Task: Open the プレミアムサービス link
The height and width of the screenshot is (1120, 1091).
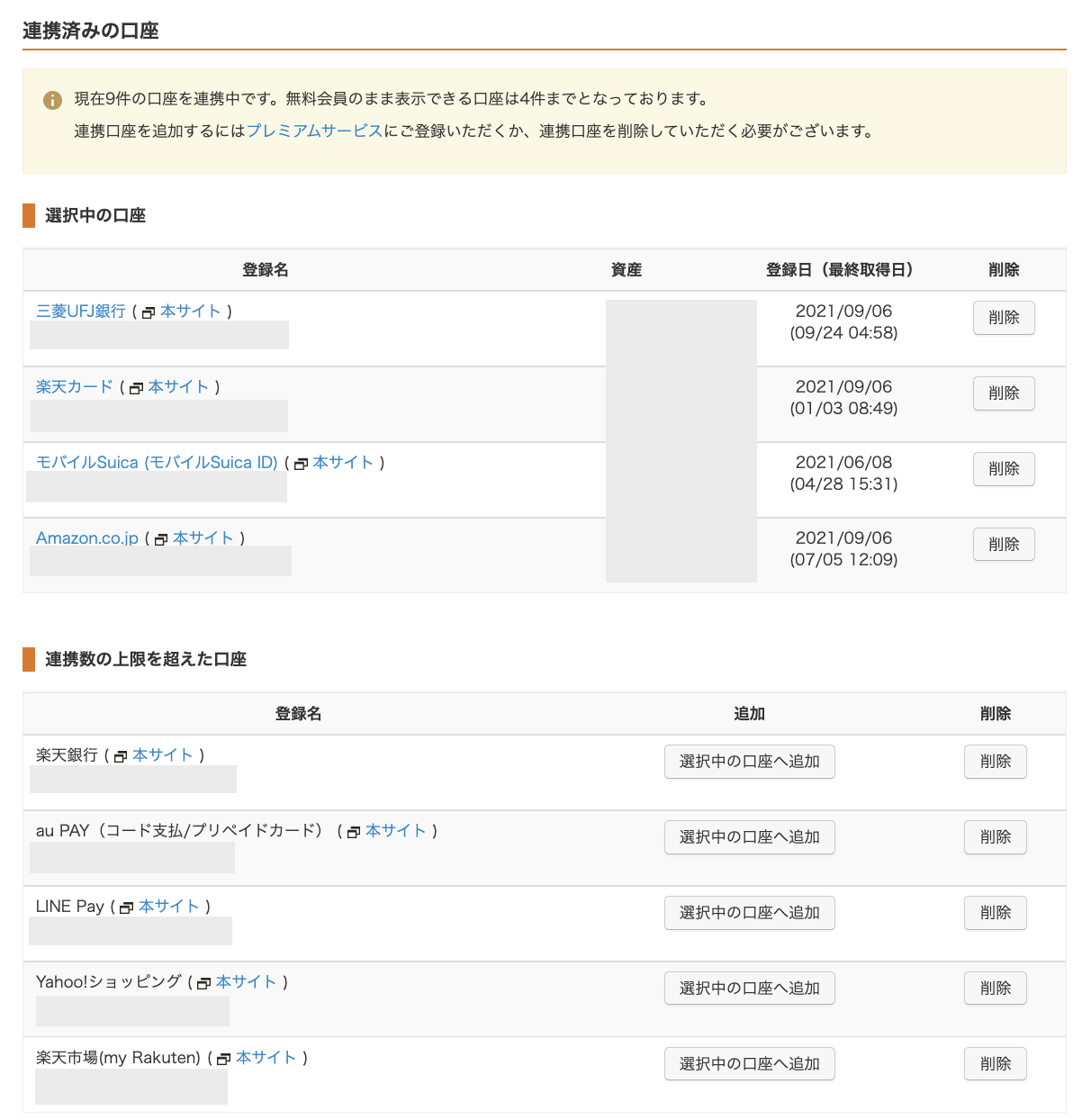Action: coord(315,131)
